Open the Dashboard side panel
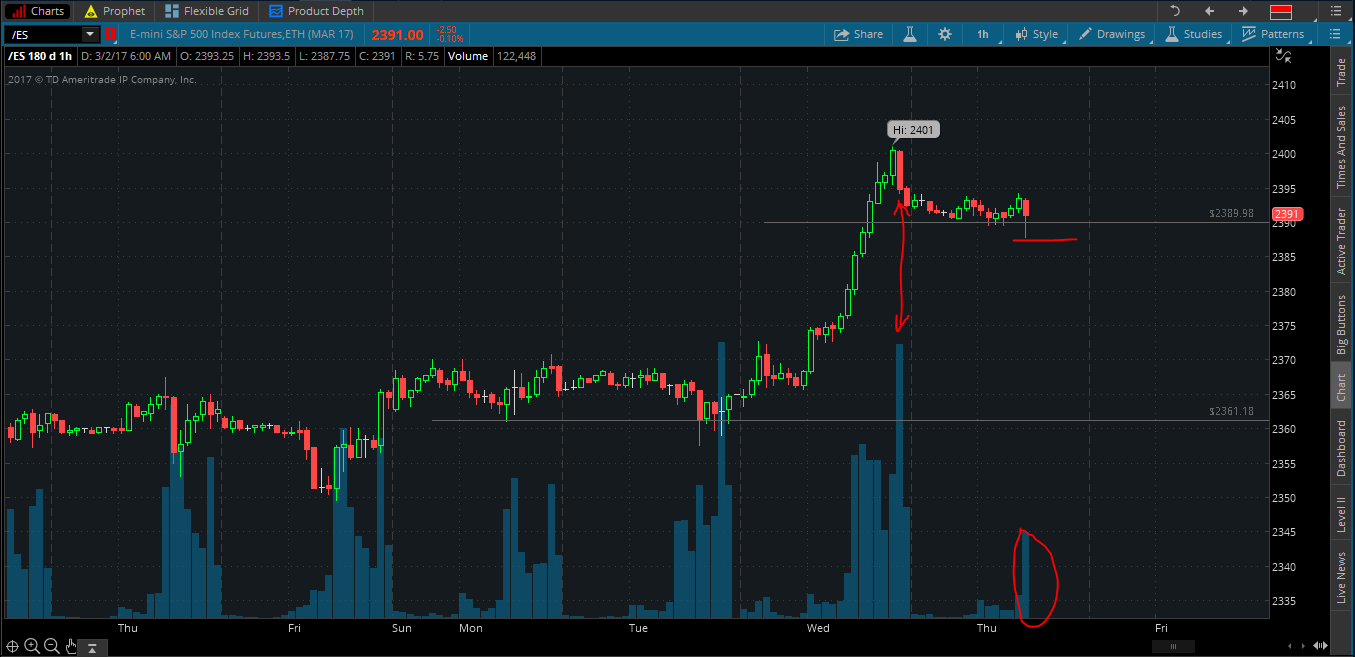The image size is (1355, 657). click(1341, 448)
